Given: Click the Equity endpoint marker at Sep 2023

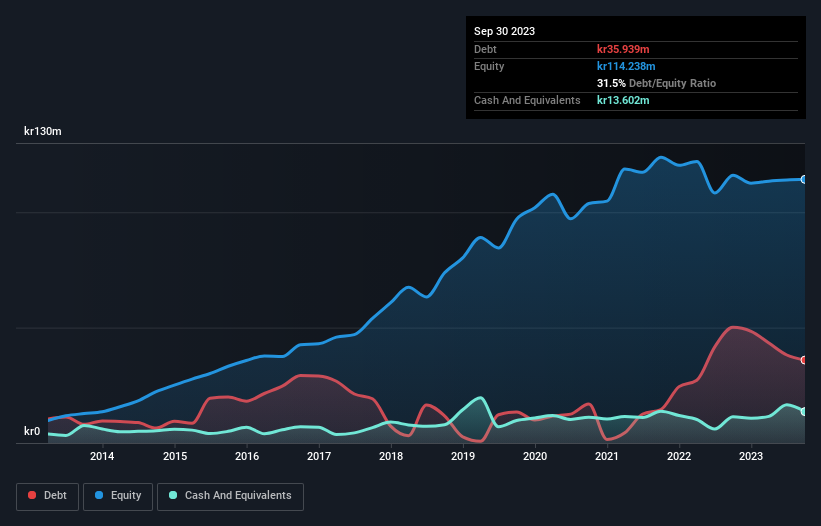Looking at the screenshot, I should (x=804, y=180).
